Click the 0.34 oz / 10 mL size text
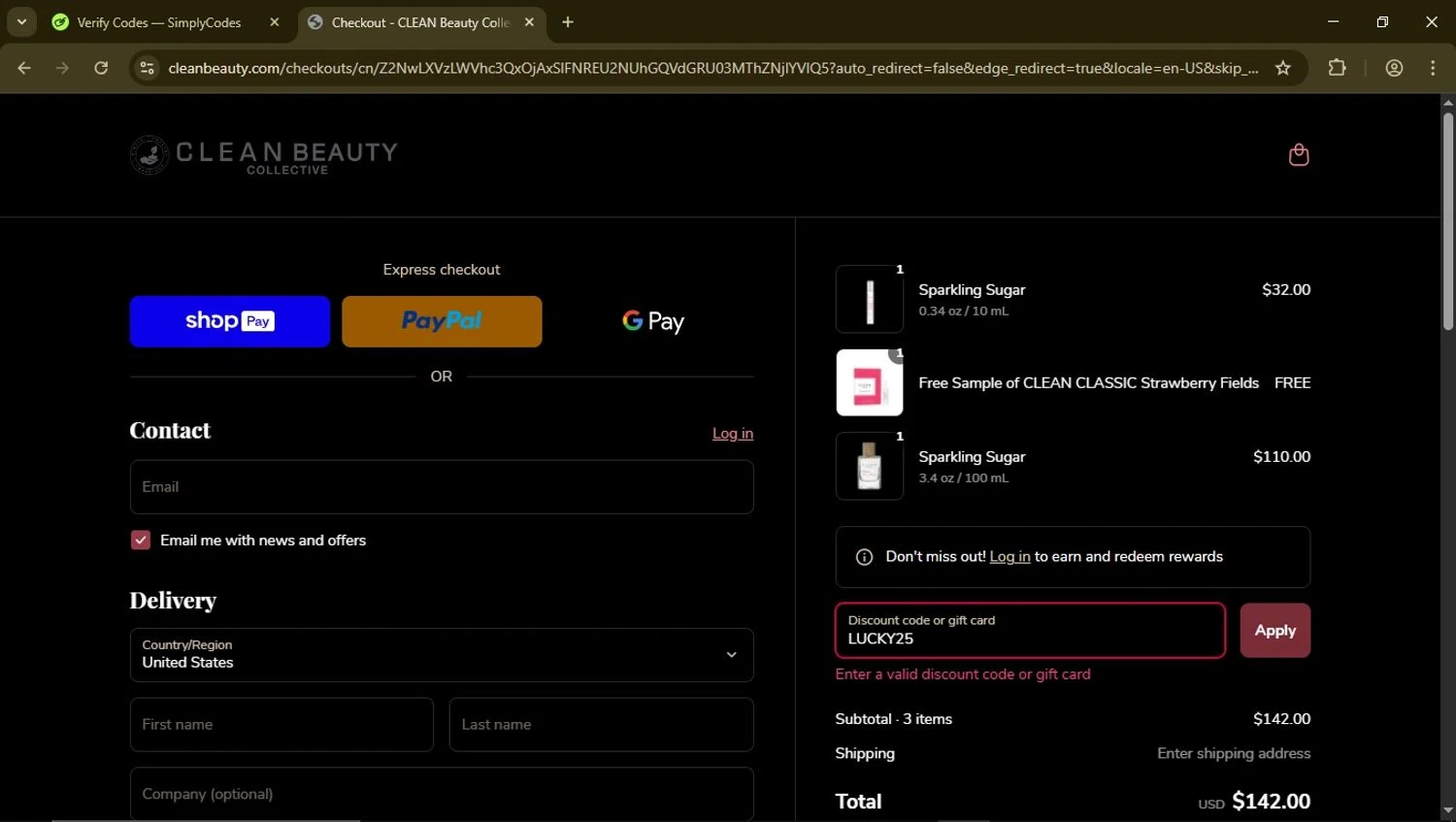1456x822 pixels. (x=964, y=312)
